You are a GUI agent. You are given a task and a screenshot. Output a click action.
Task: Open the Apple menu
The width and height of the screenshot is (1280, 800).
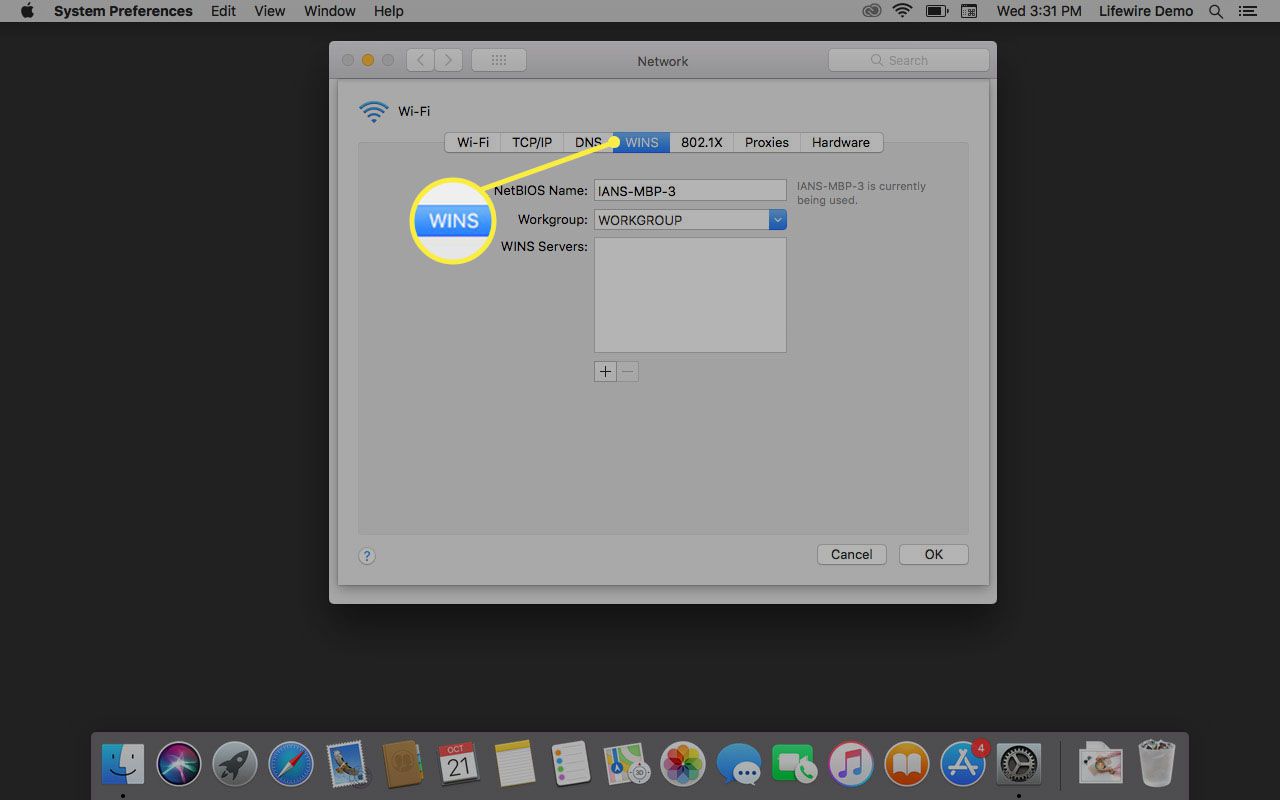28,11
